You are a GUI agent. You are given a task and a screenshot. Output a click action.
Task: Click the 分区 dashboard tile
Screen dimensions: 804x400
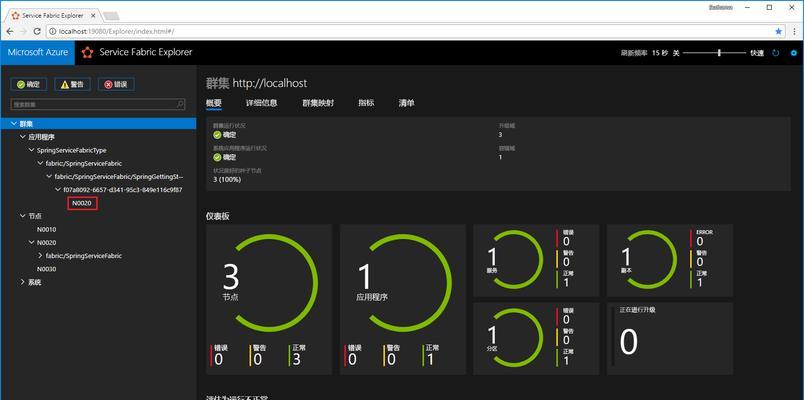point(536,338)
